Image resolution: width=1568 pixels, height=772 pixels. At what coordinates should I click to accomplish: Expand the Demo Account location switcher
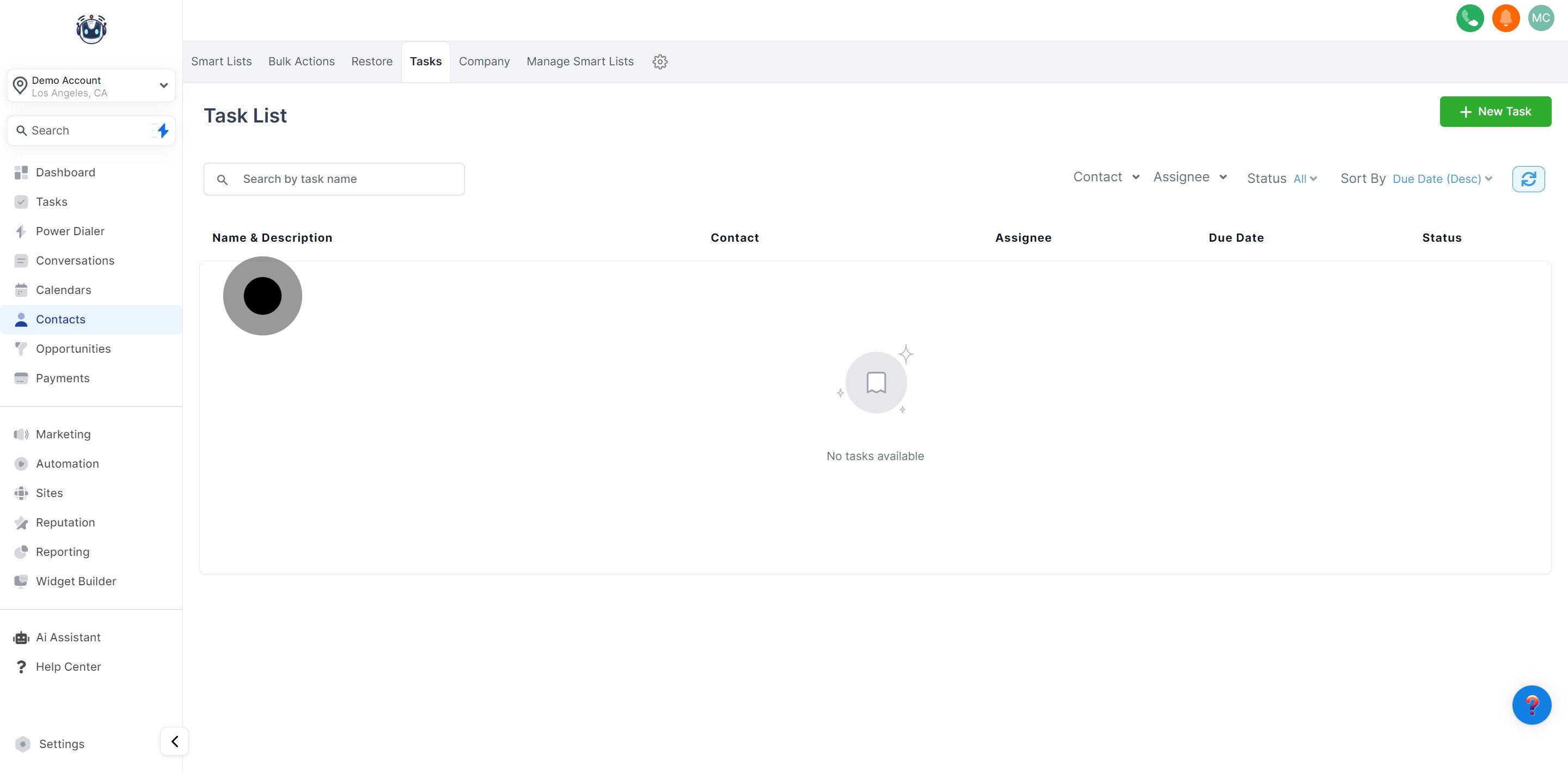[91, 86]
